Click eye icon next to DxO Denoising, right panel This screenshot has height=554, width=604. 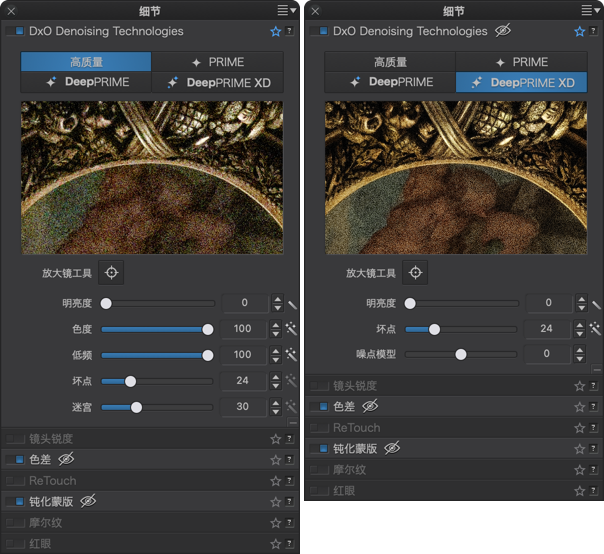click(x=503, y=30)
